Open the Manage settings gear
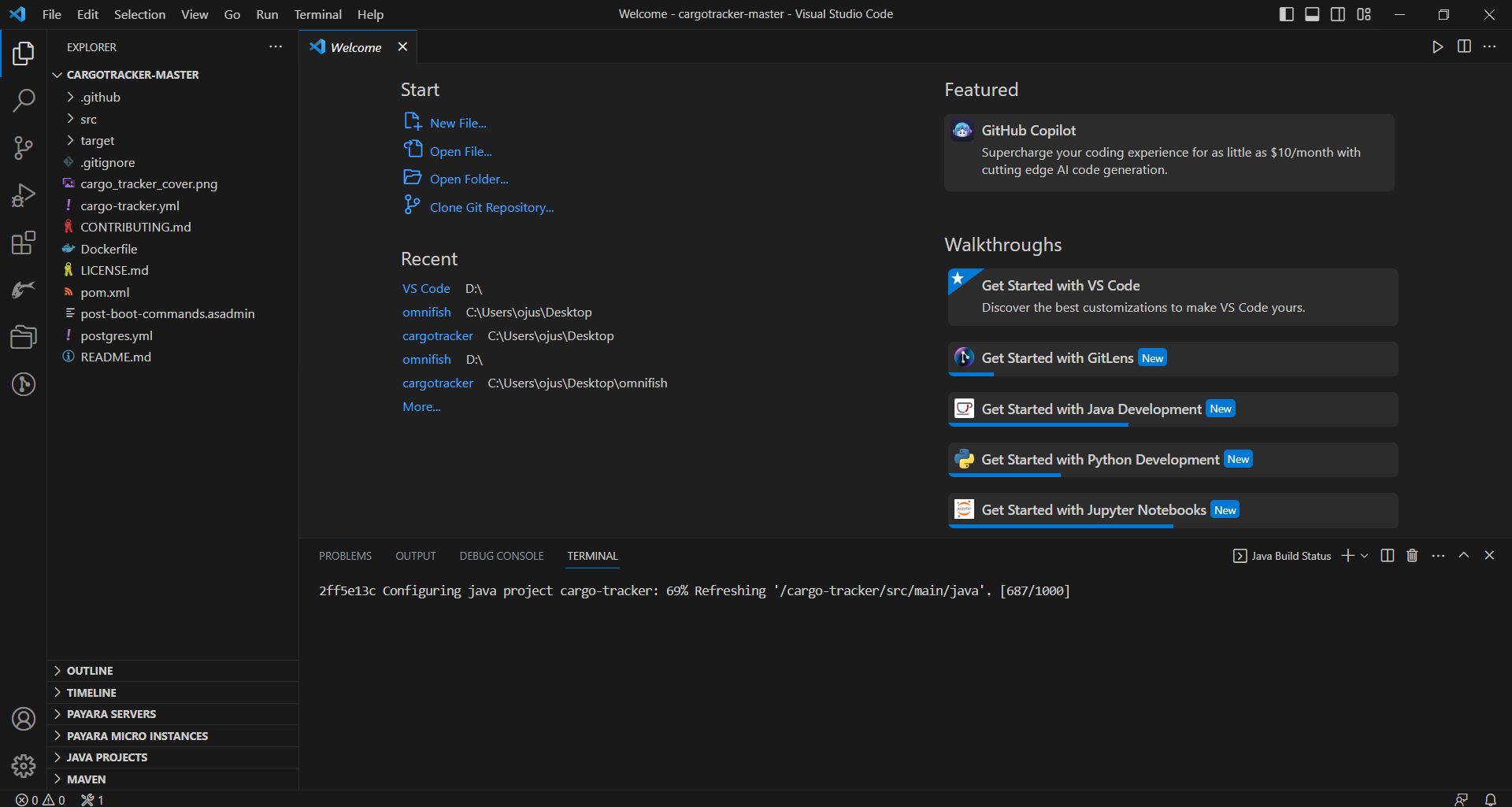Viewport: 1512px width, 807px height. (24, 765)
